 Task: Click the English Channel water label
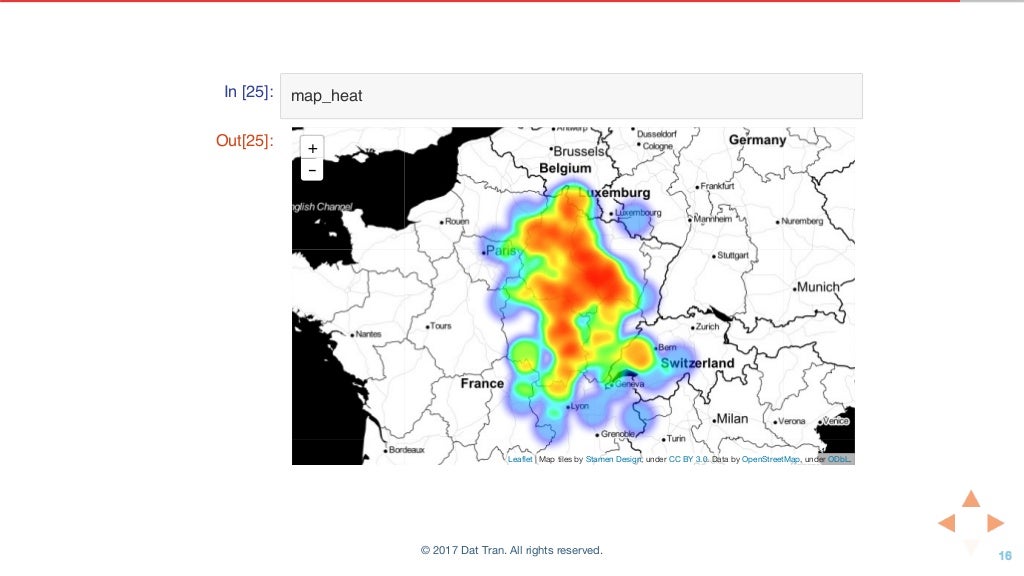(x=323, y=207)
